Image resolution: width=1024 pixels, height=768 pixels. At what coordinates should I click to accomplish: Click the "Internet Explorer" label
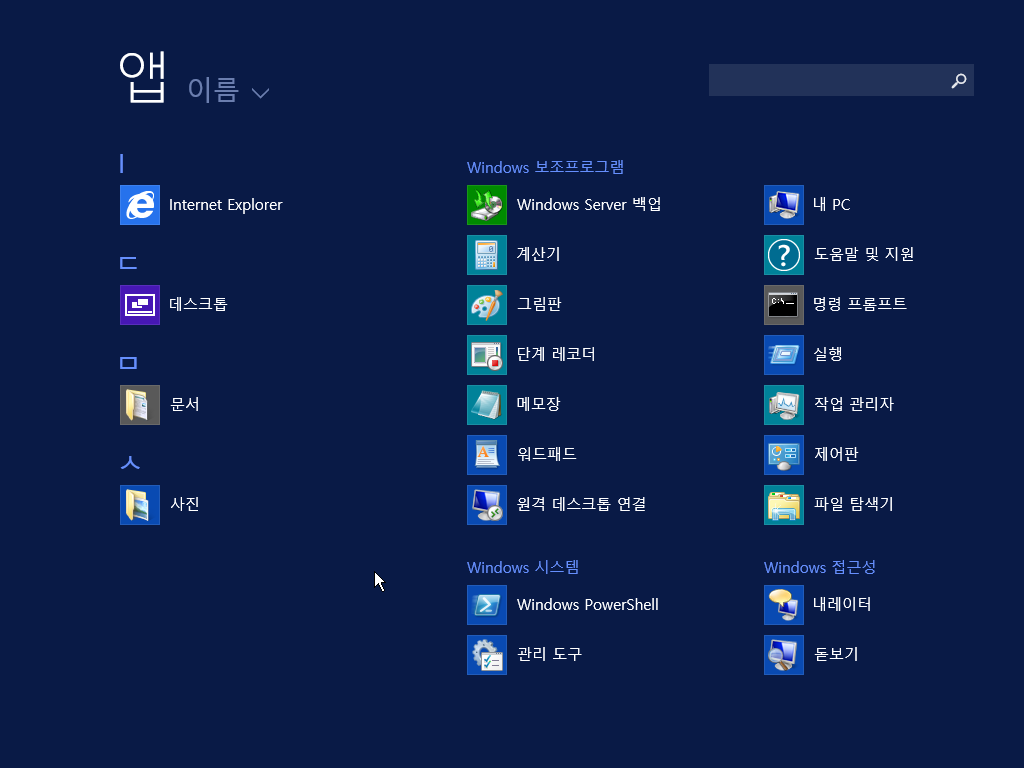(226, 205)
